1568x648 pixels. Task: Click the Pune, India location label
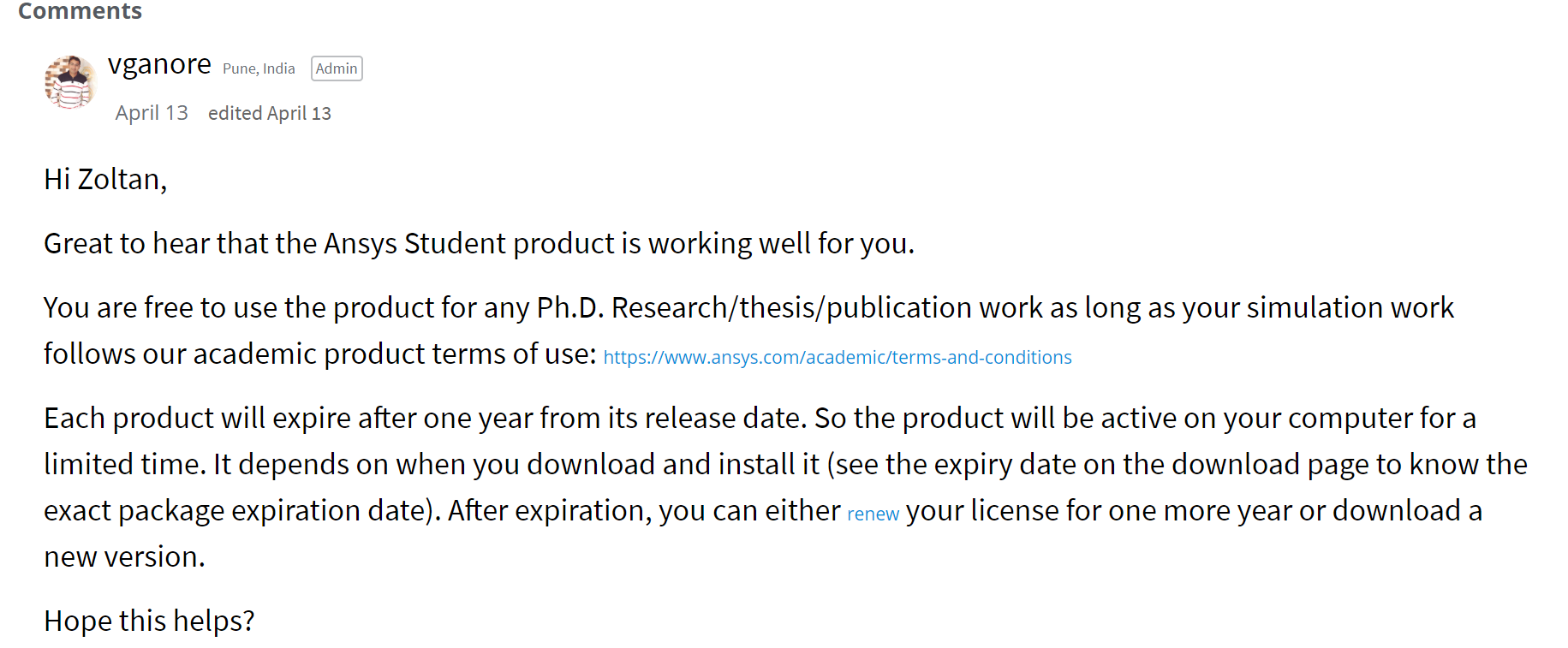(x=259, y=68)
